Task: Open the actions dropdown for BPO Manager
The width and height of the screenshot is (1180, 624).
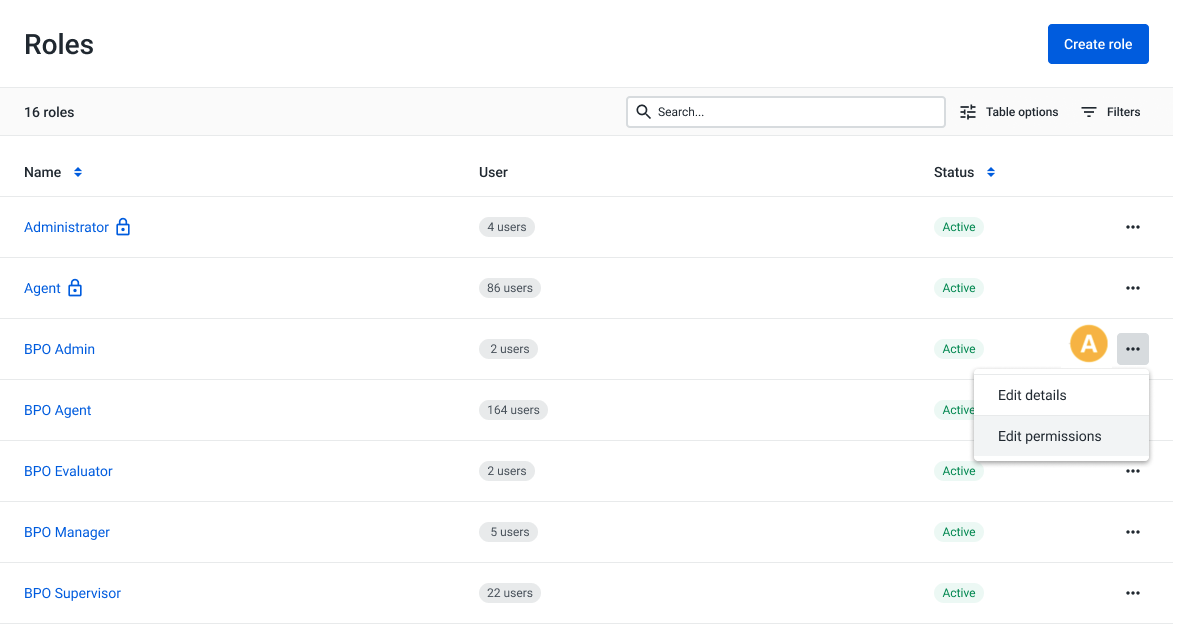Action: point(1132,532)
